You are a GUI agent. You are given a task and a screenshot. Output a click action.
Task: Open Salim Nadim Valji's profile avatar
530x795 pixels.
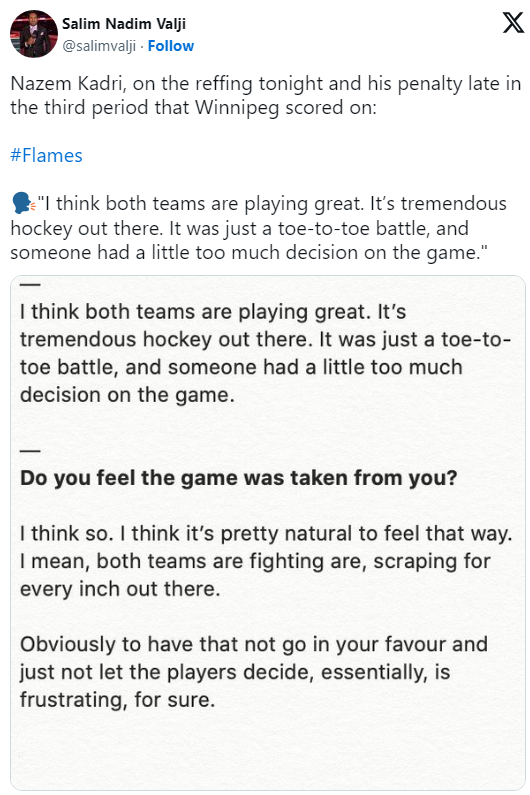pyautogui.click(x=33, y=33)
